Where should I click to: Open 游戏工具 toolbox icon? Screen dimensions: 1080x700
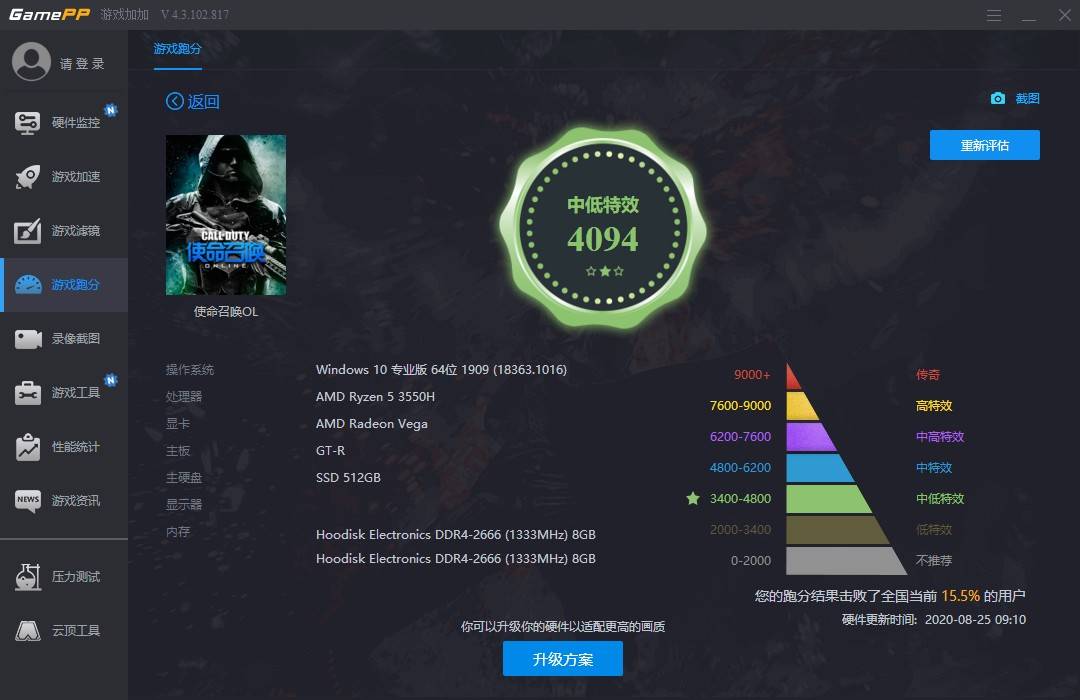(28, 393)
